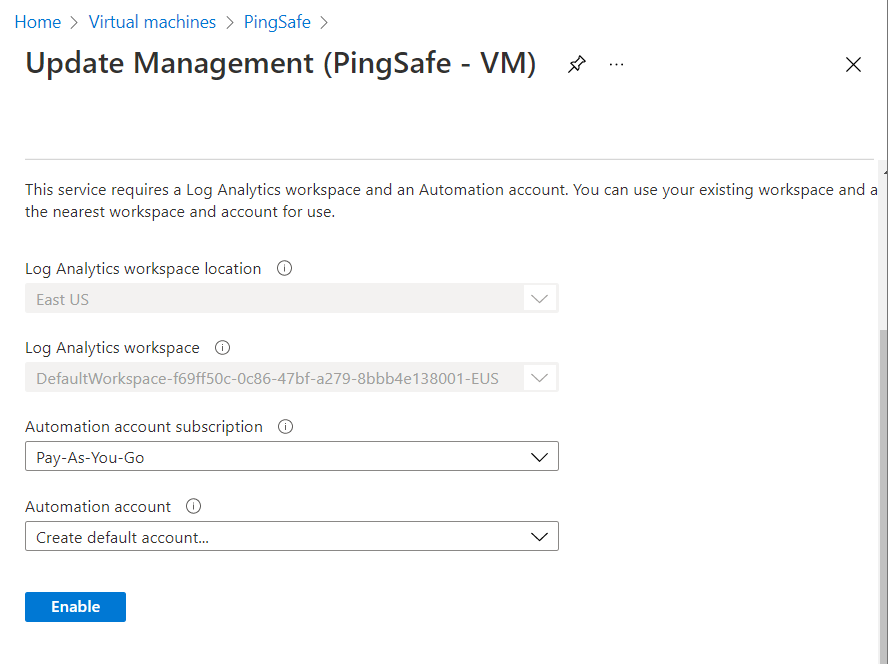Click the Log Analytics workspace location label
Screen dimensions: 888x664
pyautogui.click(x=143, y=269)
